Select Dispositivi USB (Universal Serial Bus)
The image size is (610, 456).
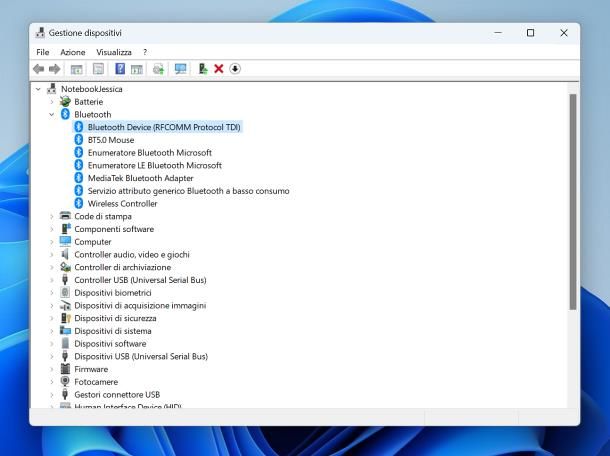pos(141,356)
